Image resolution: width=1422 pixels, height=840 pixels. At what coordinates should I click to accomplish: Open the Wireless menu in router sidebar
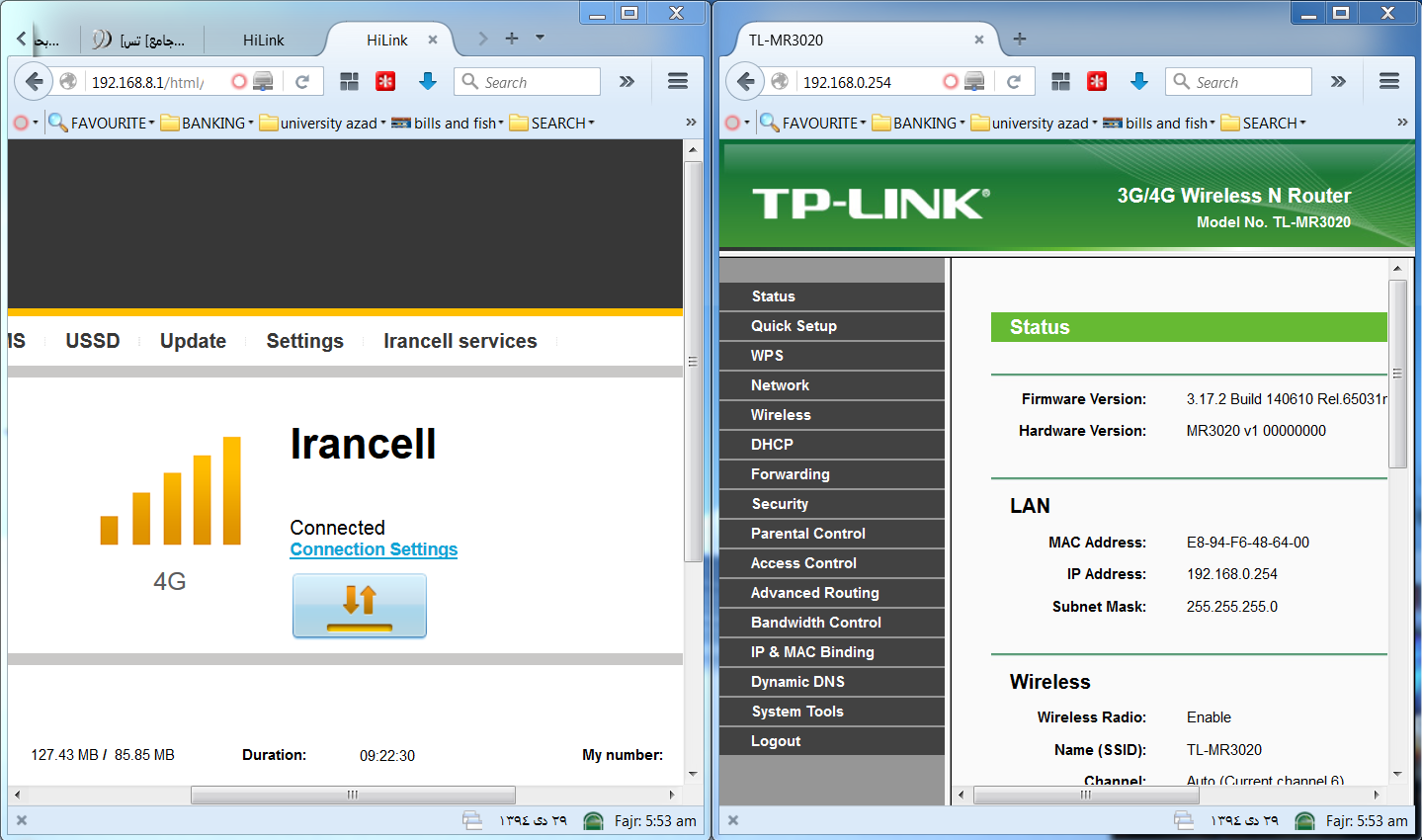[781, 415]
